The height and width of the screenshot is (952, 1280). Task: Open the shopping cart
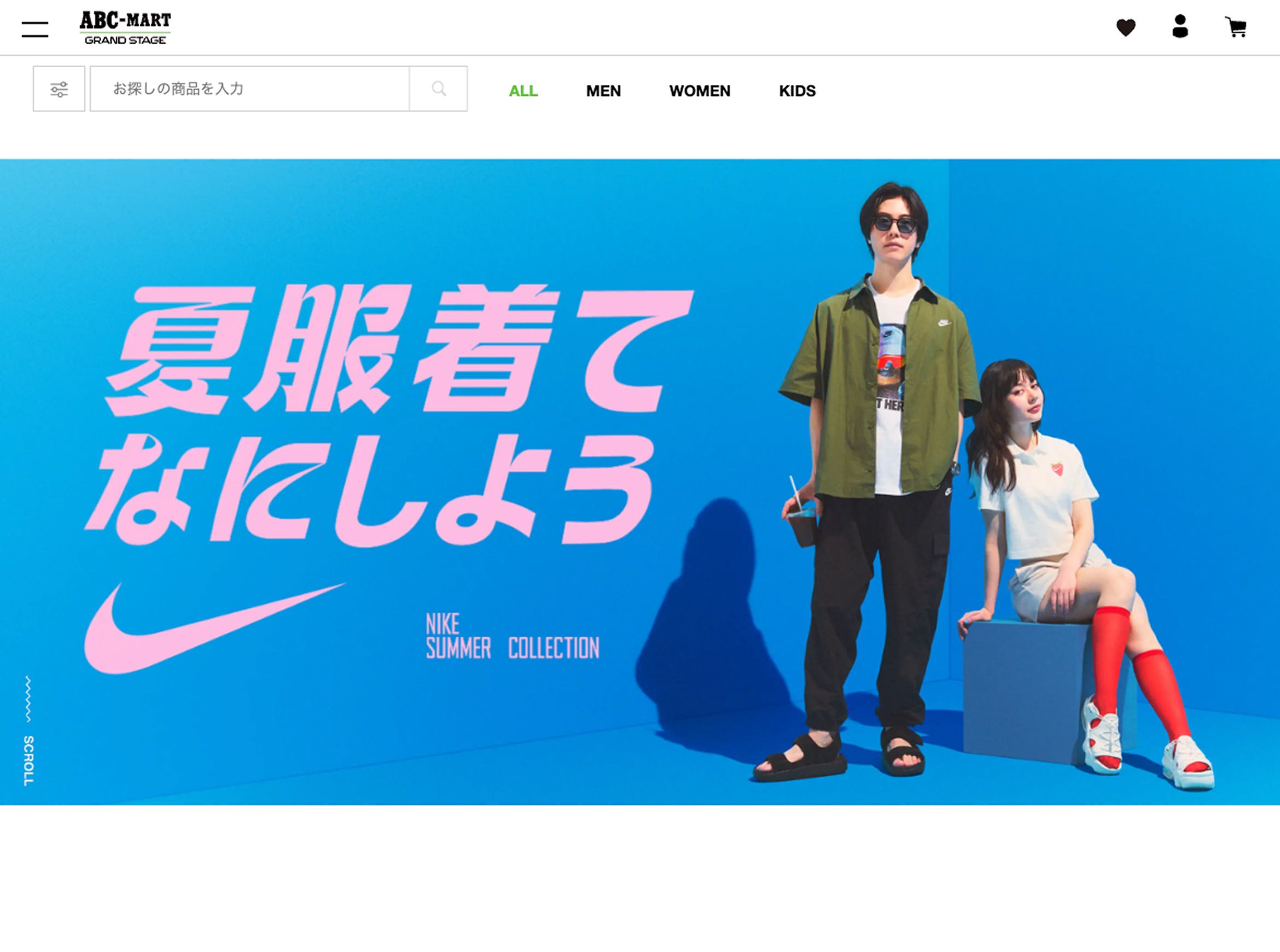point(1235,27)
